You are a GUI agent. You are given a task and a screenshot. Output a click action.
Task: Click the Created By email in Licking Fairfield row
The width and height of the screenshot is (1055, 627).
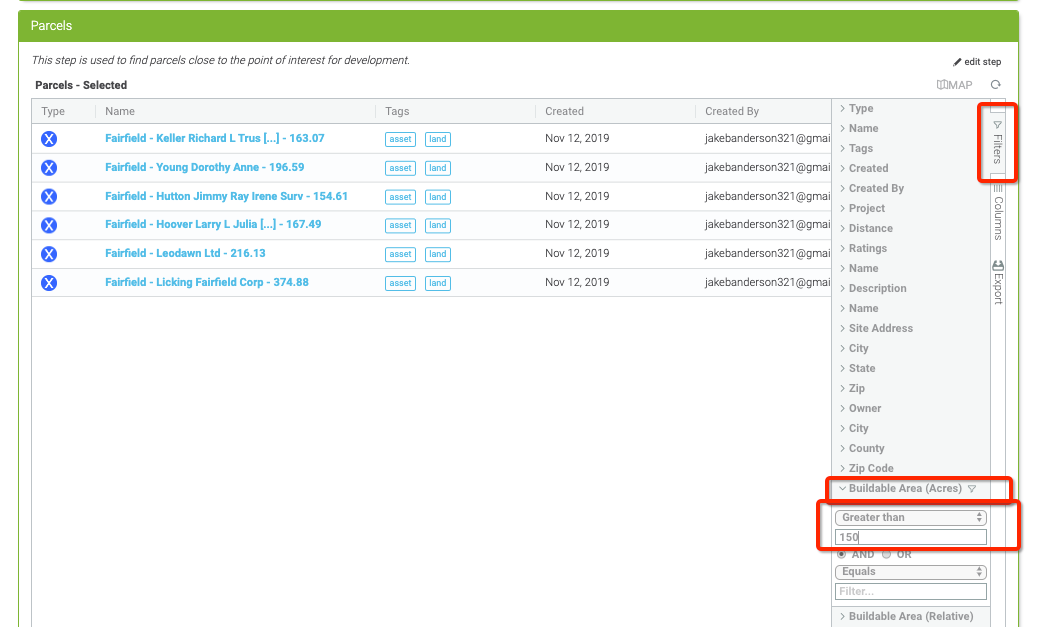tap(768, 282)
